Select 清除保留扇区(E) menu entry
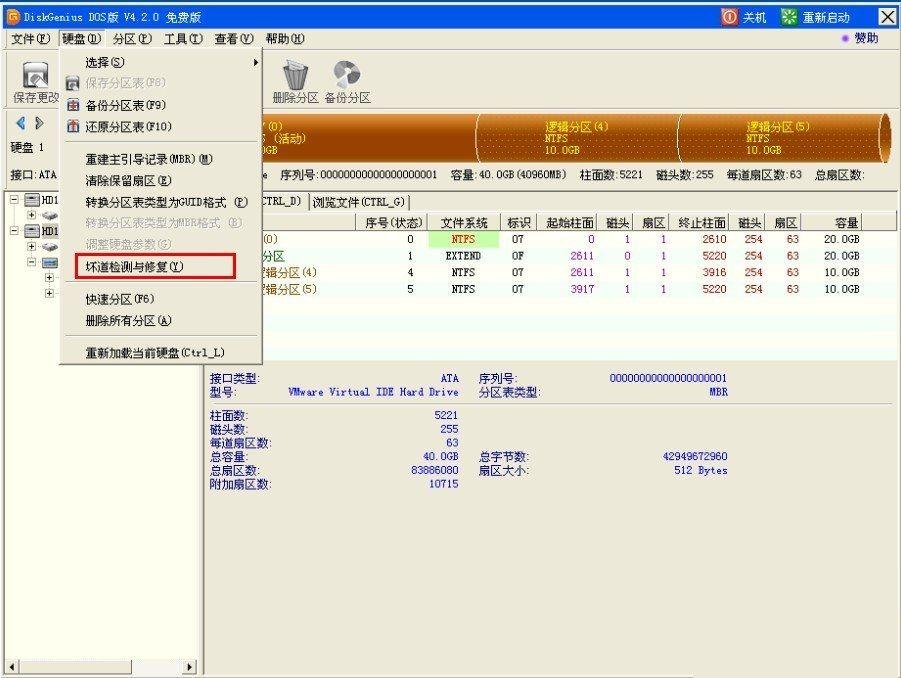The width and height of the screenshot is (901, 678). pos(161,180)
